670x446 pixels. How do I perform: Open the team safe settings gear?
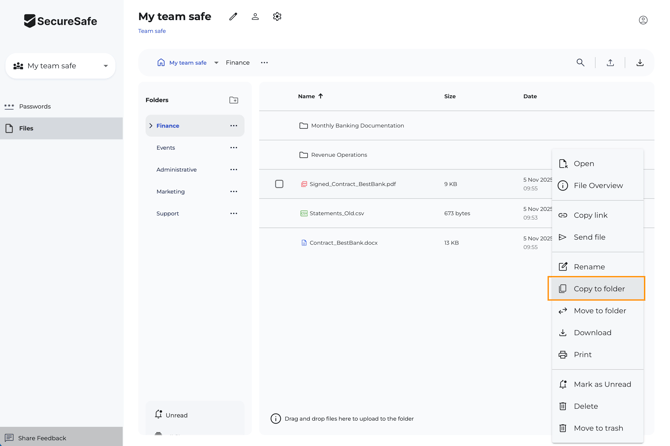(x=277, y=17)
